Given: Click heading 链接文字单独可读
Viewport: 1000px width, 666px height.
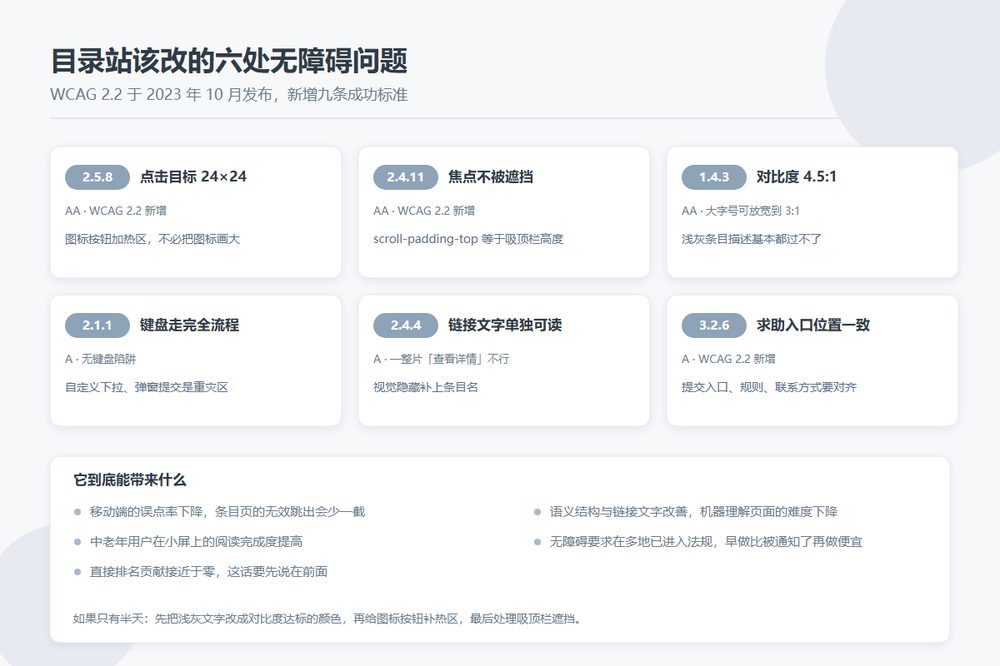Looking at the screenshot, I should (505, 325).
